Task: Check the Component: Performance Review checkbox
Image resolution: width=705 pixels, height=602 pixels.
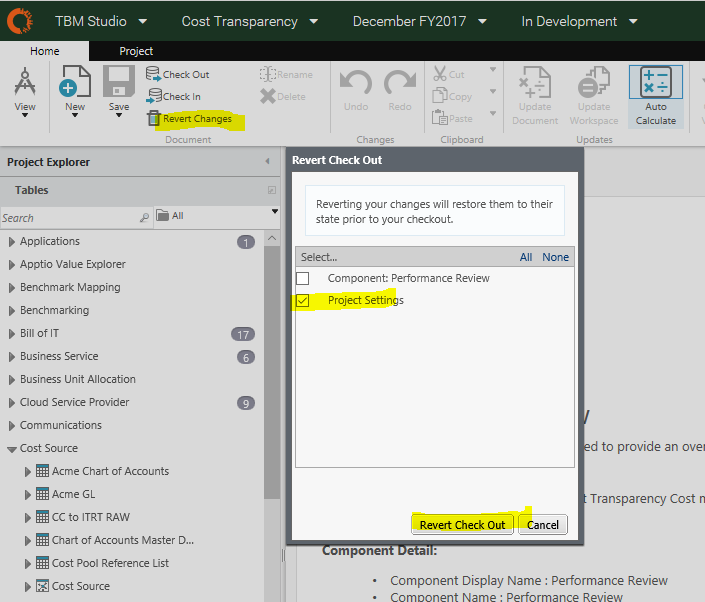Action: (x=303, y=278)
